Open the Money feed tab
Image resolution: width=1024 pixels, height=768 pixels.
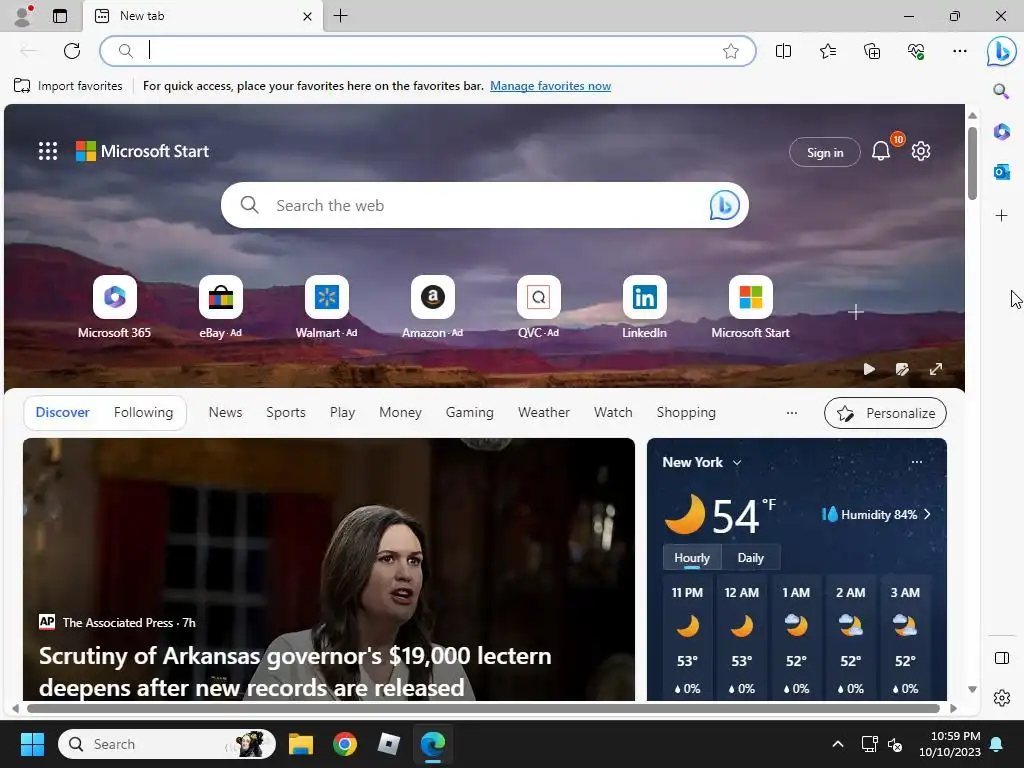(400, 412)
